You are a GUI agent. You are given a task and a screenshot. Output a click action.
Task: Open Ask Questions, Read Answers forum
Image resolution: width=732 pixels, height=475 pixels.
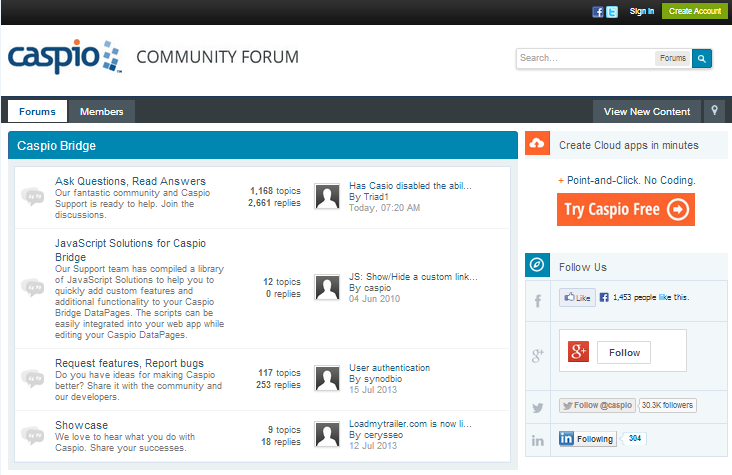(130, 181)
